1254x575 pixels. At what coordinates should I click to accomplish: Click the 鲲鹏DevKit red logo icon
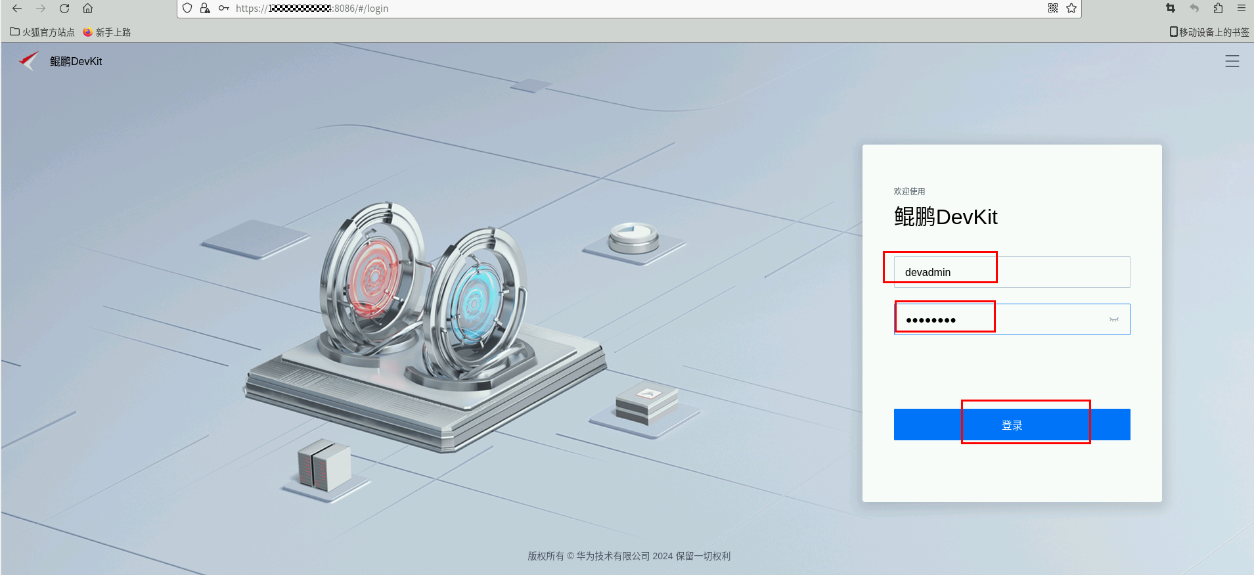(x=28, y=61)
